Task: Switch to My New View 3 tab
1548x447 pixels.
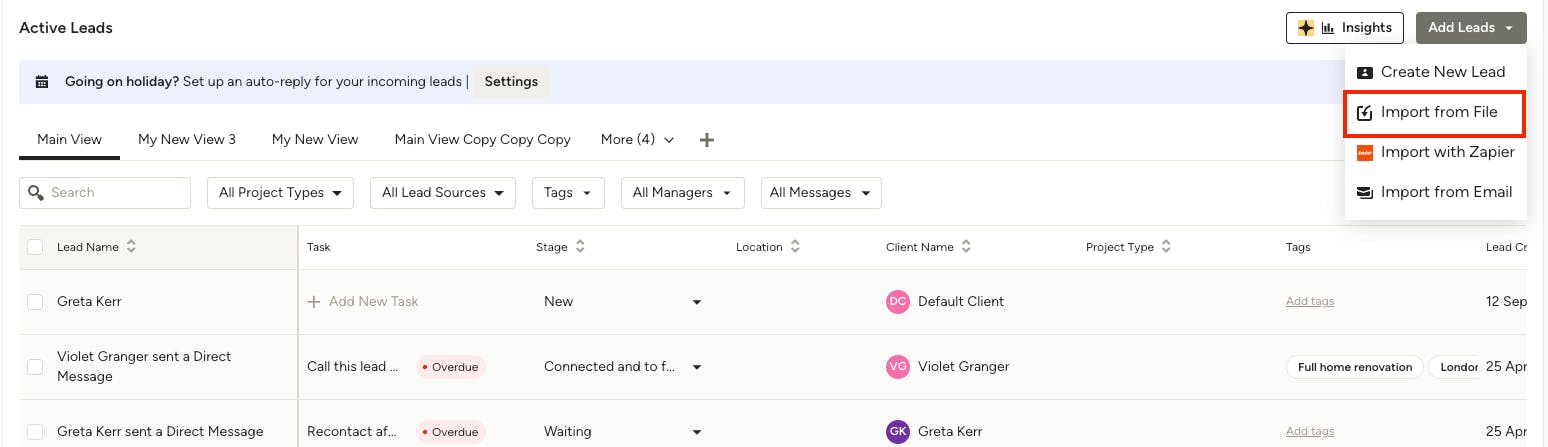Action: click(x=187, y=140)
